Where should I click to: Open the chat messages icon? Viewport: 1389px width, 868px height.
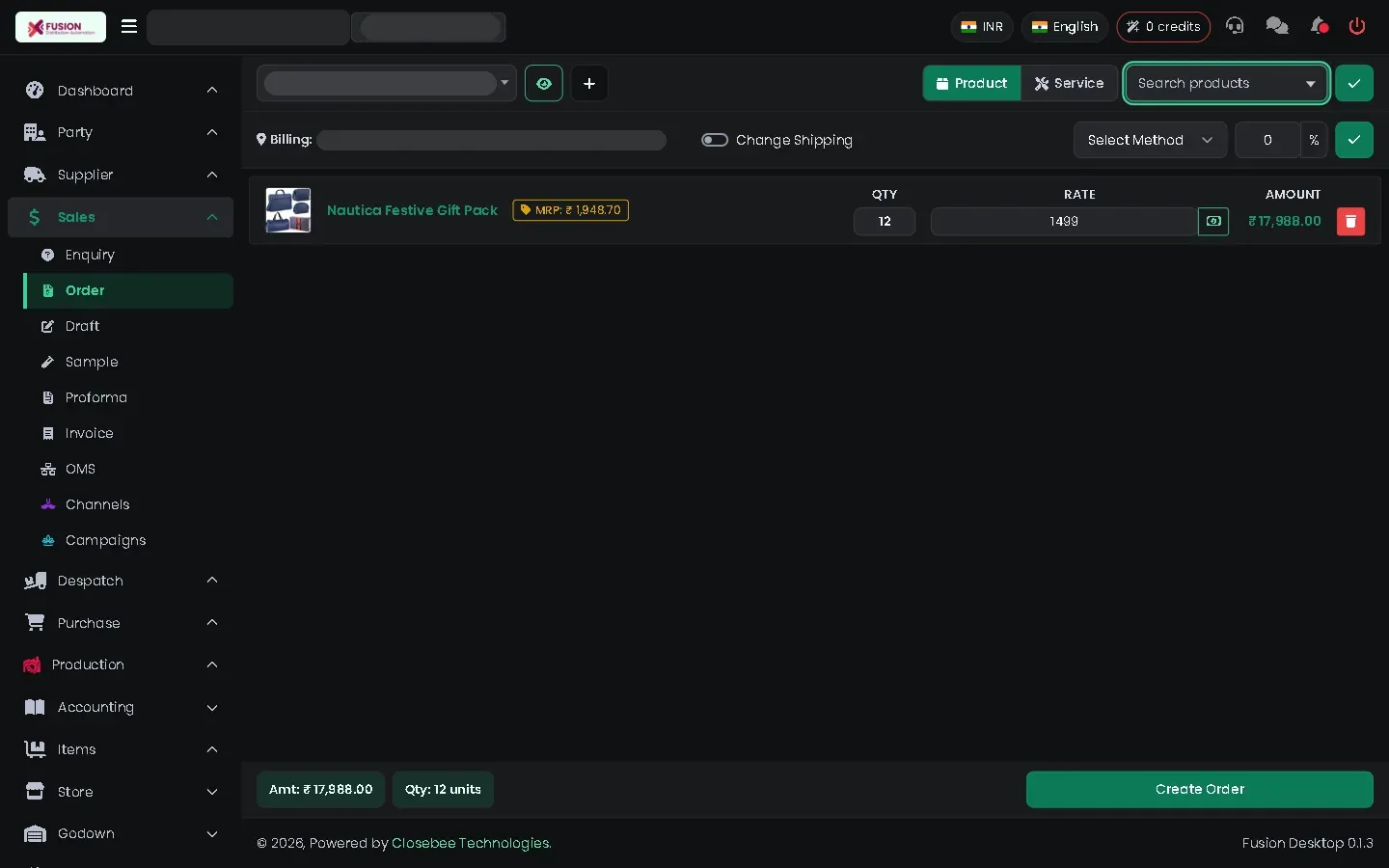point(1277,26)
